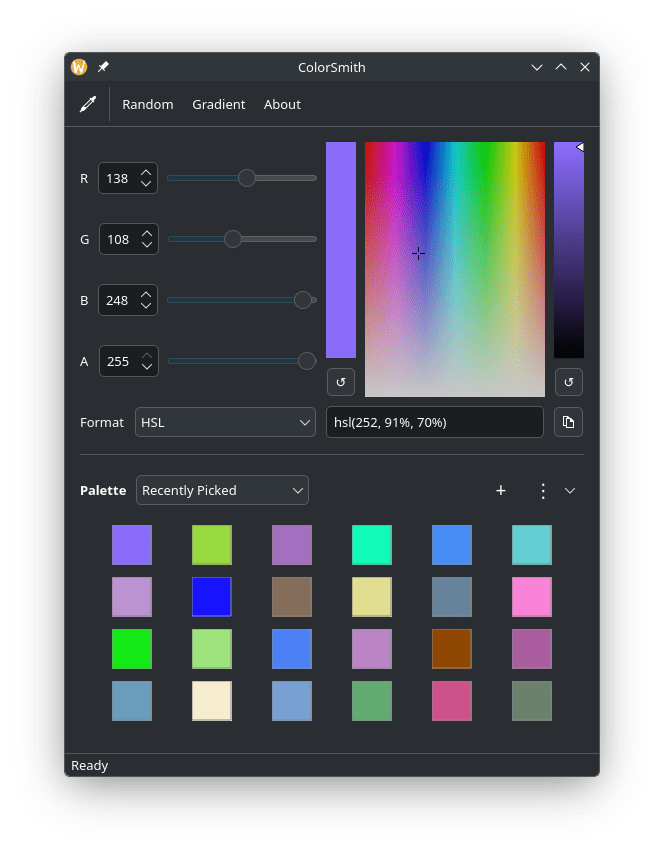The width and height of the screenshot is (664, 853).
Task: Open the Format HSL dropdown
Action: click(x=225, y=422)
